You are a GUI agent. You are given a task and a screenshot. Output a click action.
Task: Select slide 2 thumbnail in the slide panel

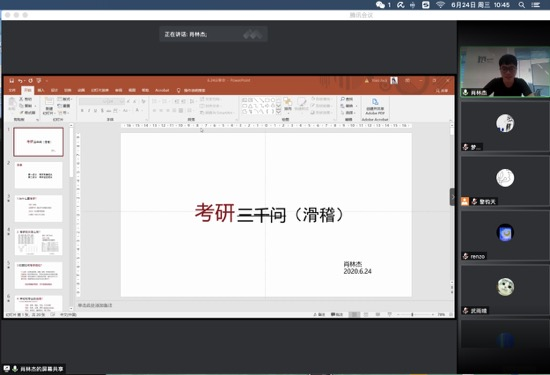39,175
